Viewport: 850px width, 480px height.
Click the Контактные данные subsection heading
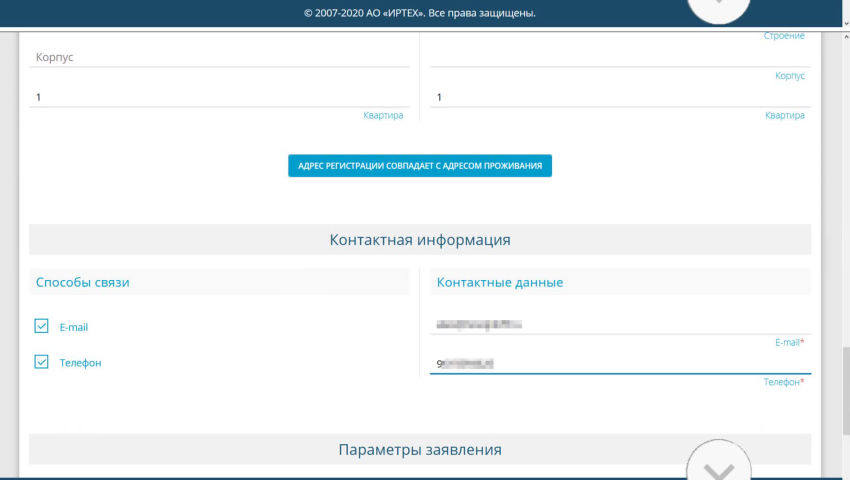(500, 282)
